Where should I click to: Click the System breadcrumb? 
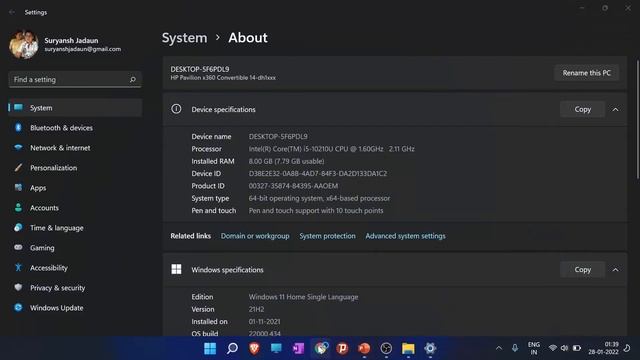184,38
